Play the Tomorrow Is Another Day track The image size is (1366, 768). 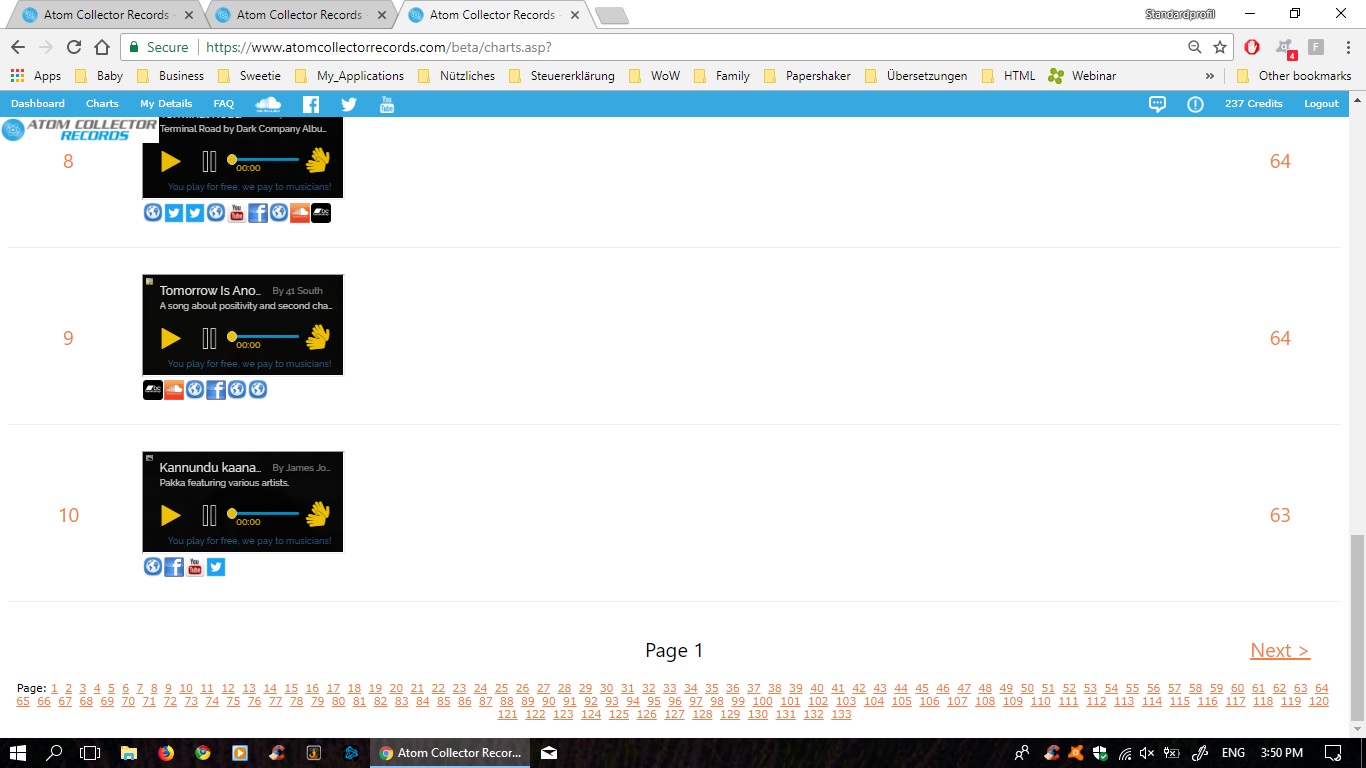171,338
